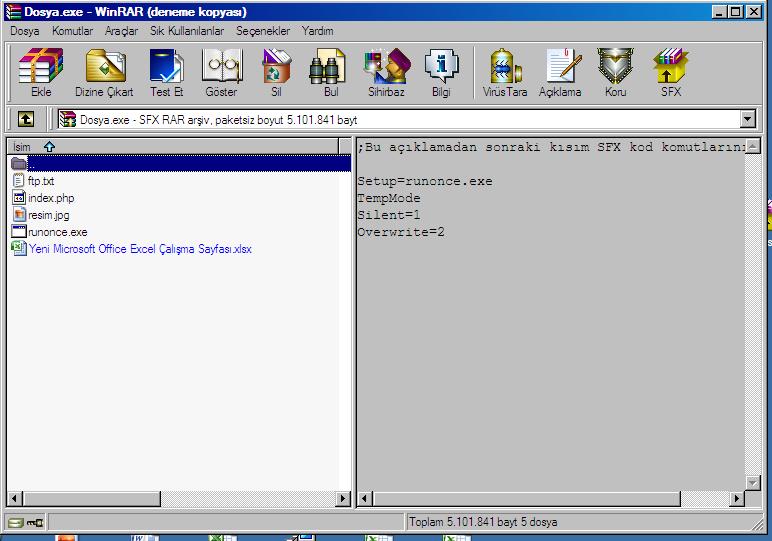Open the Göster view tool
The width and height of the screenshot is (772, 541).
[x=222, y=72]
